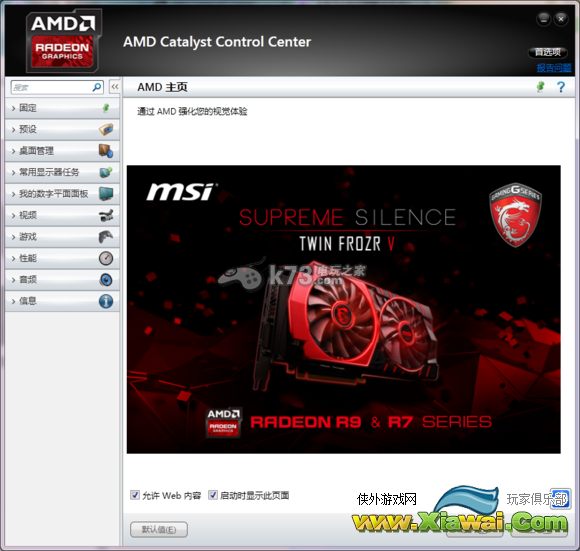The height and width of the screenshot is (551, 580).
Task: Click the search magnifier icon
Action: [x=97, y=87]
